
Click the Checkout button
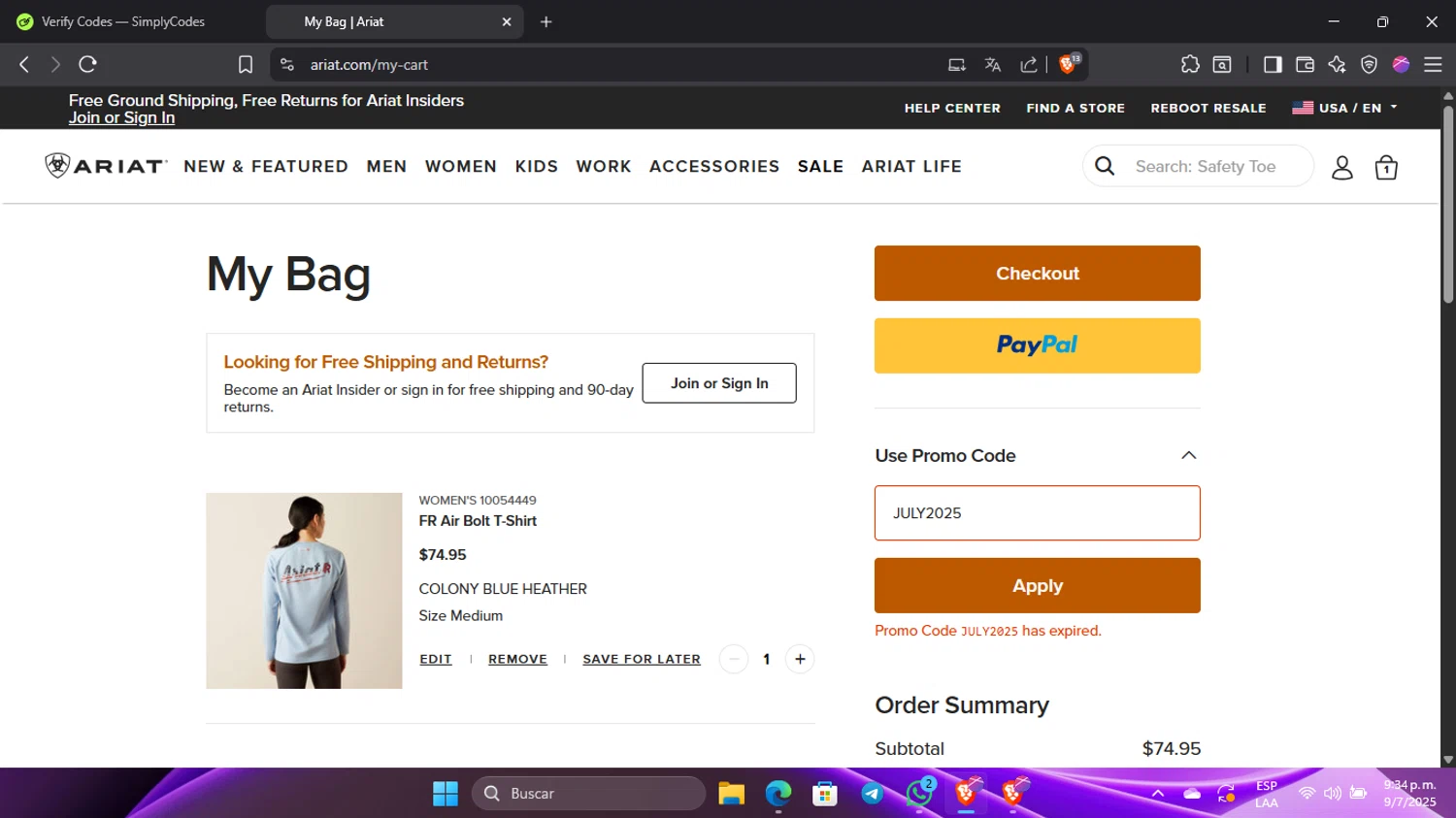pyautogui.click(x=1037, y=273)
